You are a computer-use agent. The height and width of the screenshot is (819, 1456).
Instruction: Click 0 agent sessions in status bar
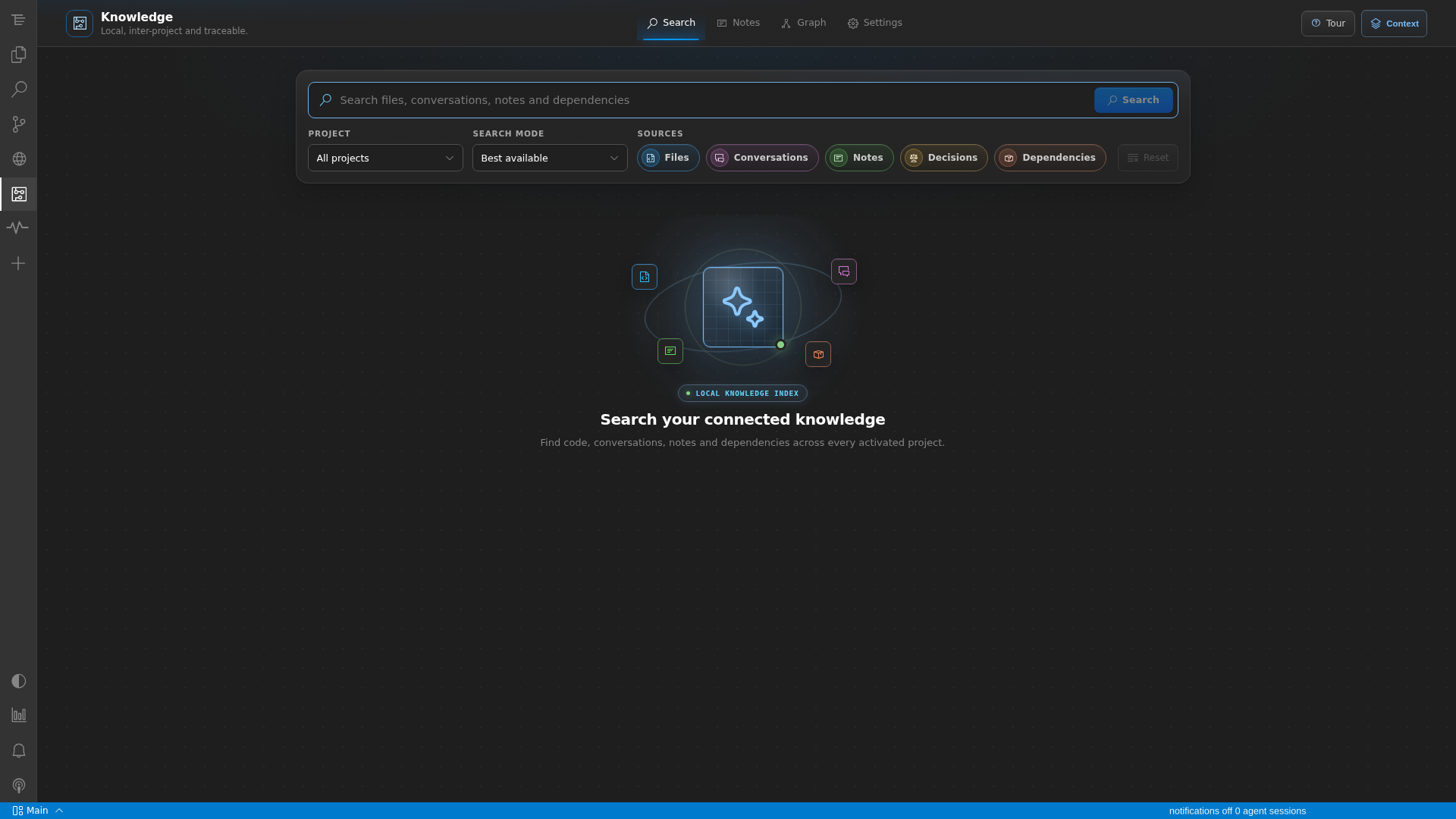[x=1271, y=811]
